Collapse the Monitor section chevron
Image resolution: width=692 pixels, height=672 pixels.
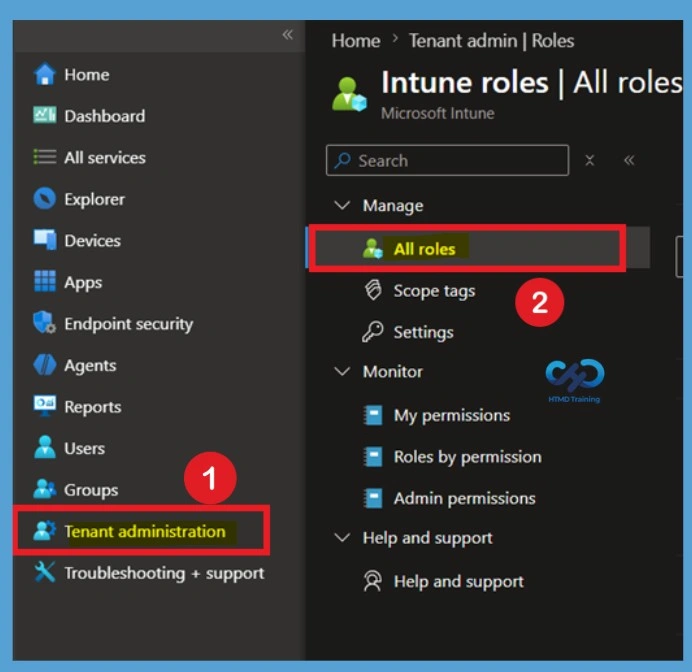(x=342, y=371)
